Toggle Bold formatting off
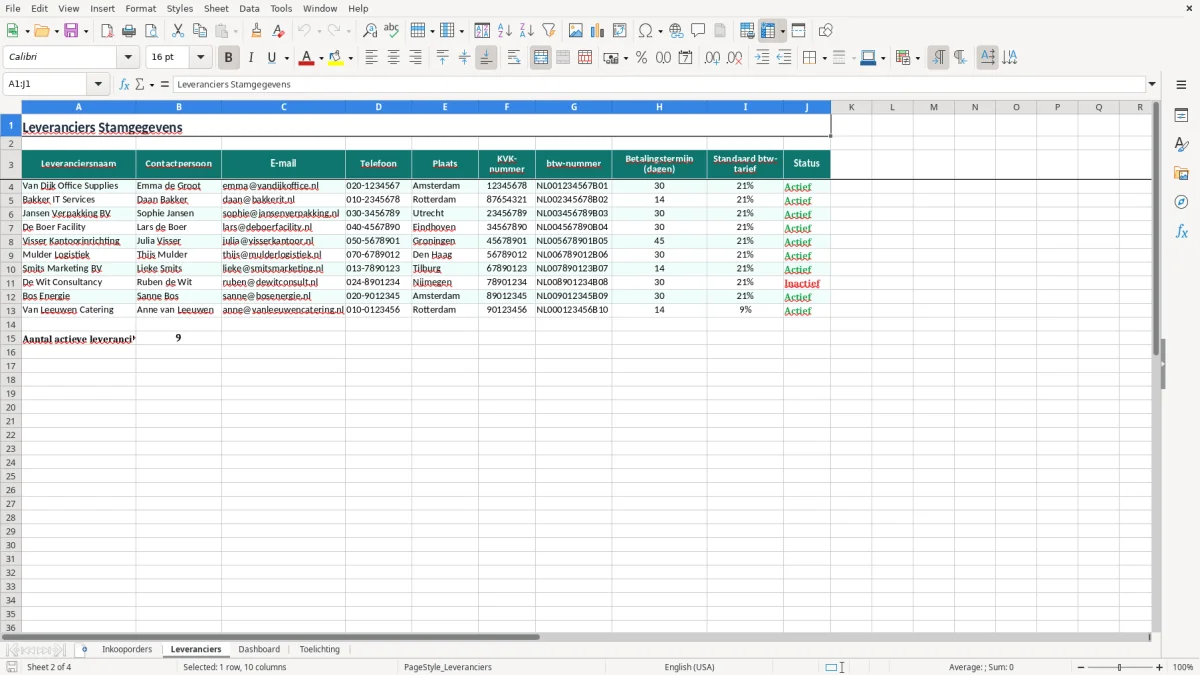This screenshot has width=1200, height=675. [x=229, y=58]
